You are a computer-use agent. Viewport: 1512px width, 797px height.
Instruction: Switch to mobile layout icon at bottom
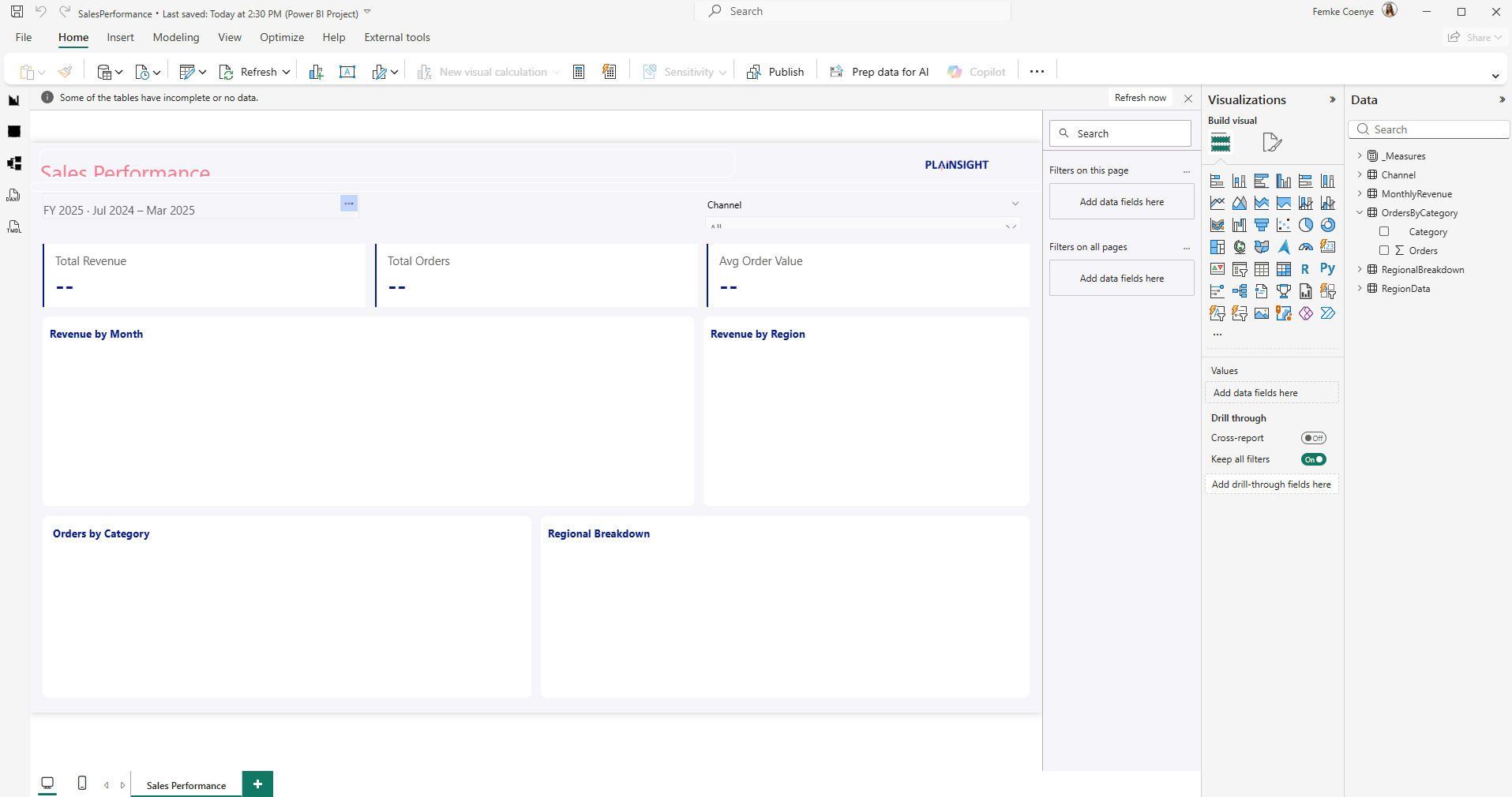tap(82, 783)
